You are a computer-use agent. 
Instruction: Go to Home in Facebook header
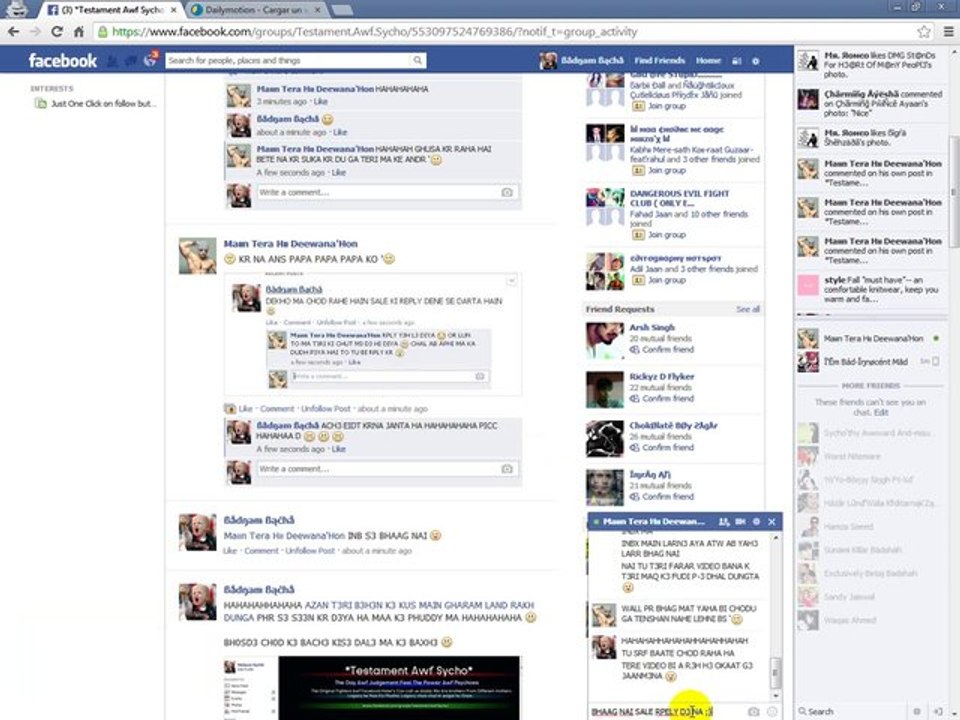point(708,61)
